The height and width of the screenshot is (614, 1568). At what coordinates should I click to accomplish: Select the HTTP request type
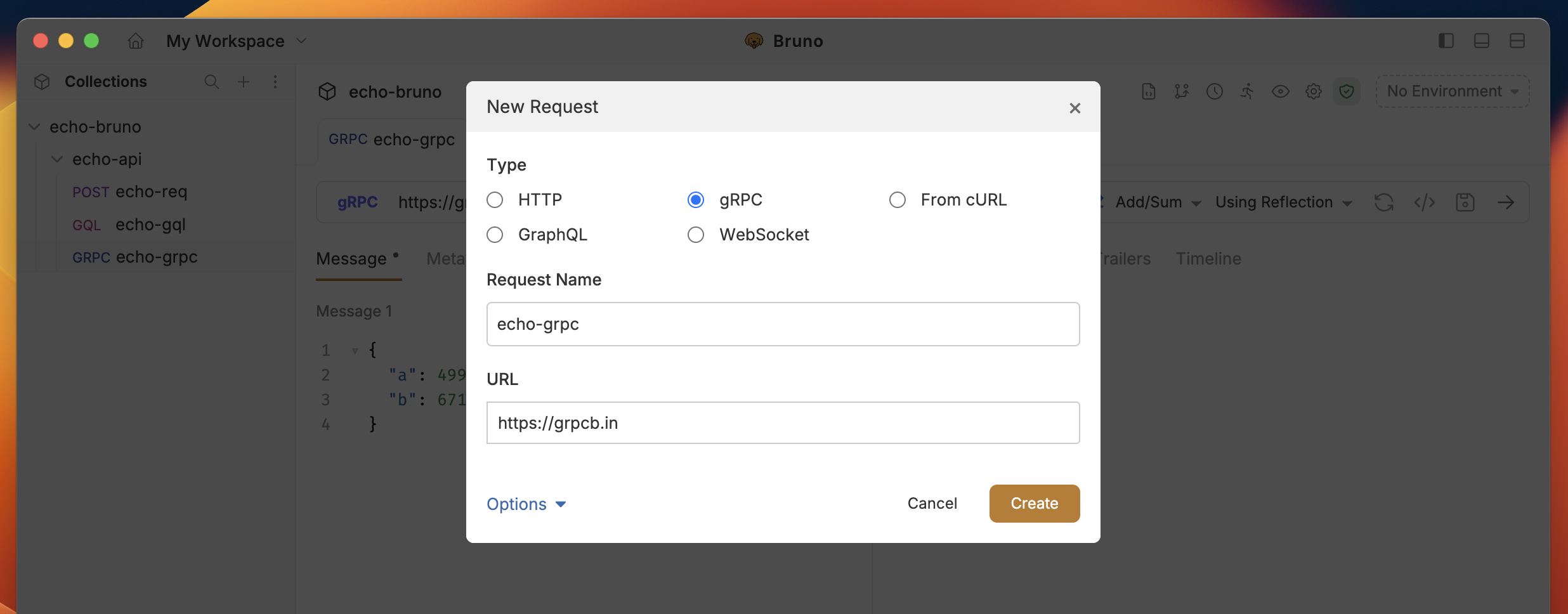495,199
